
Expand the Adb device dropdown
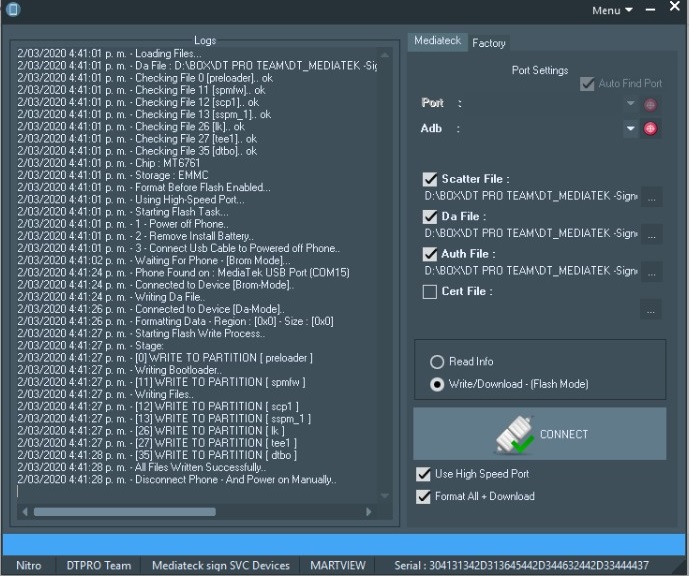(x=631, y=128)
